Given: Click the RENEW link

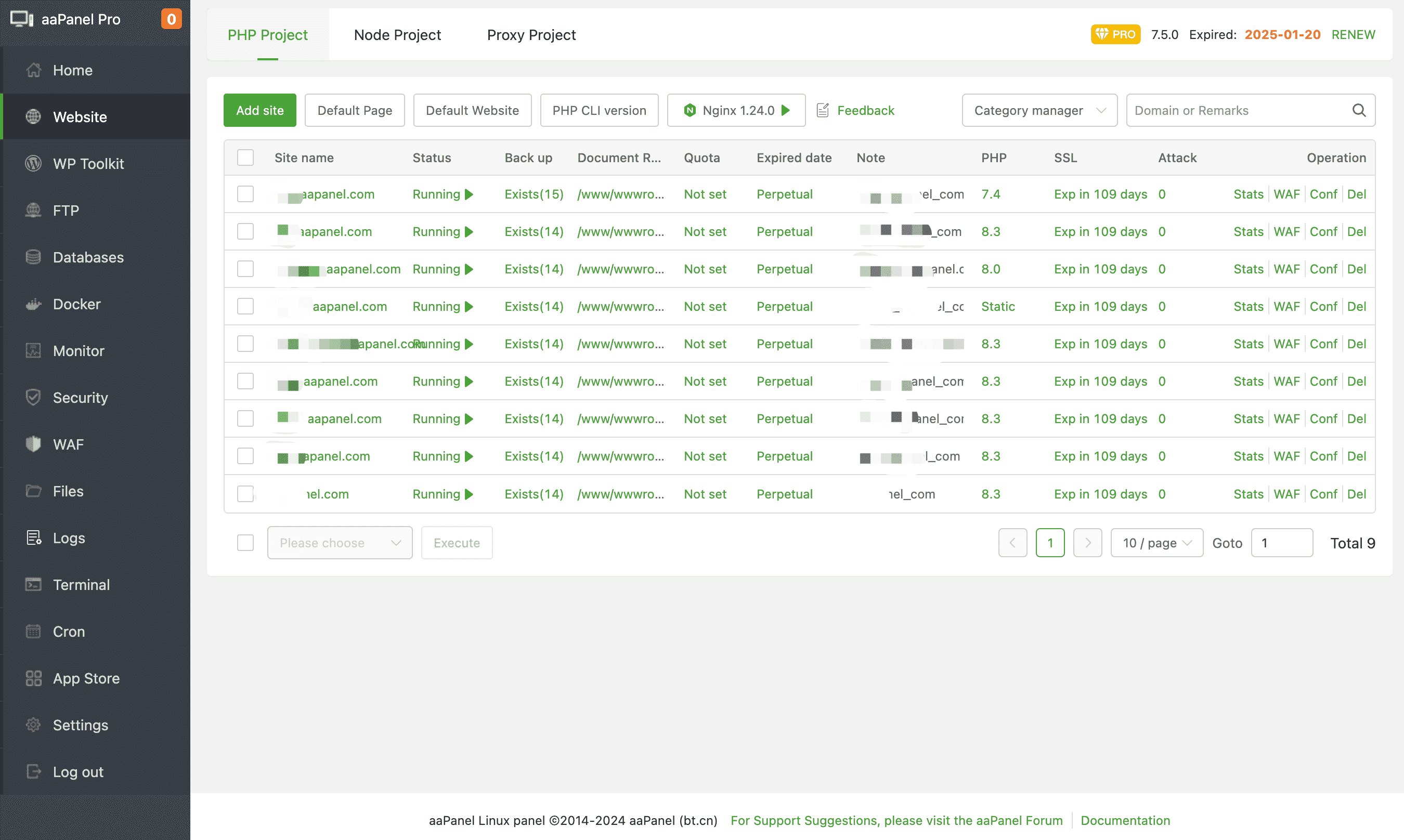Looking at the screenshot, I should pos(1353,34).
